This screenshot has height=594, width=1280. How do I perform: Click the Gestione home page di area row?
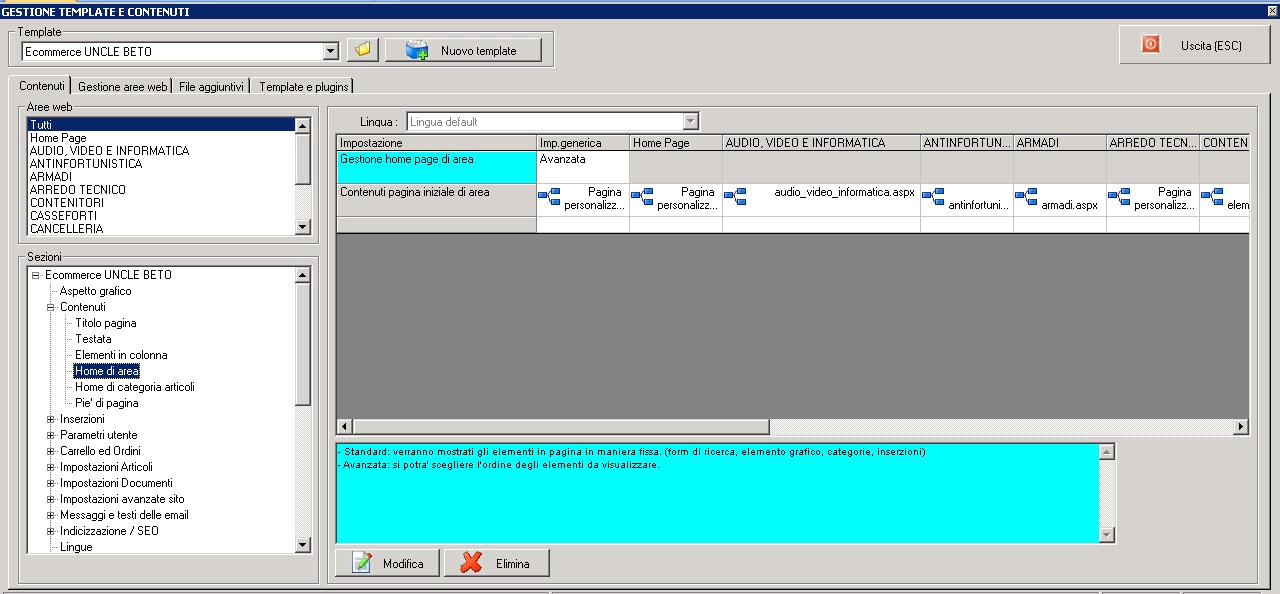pyautogui.click(x=436, y=167)
